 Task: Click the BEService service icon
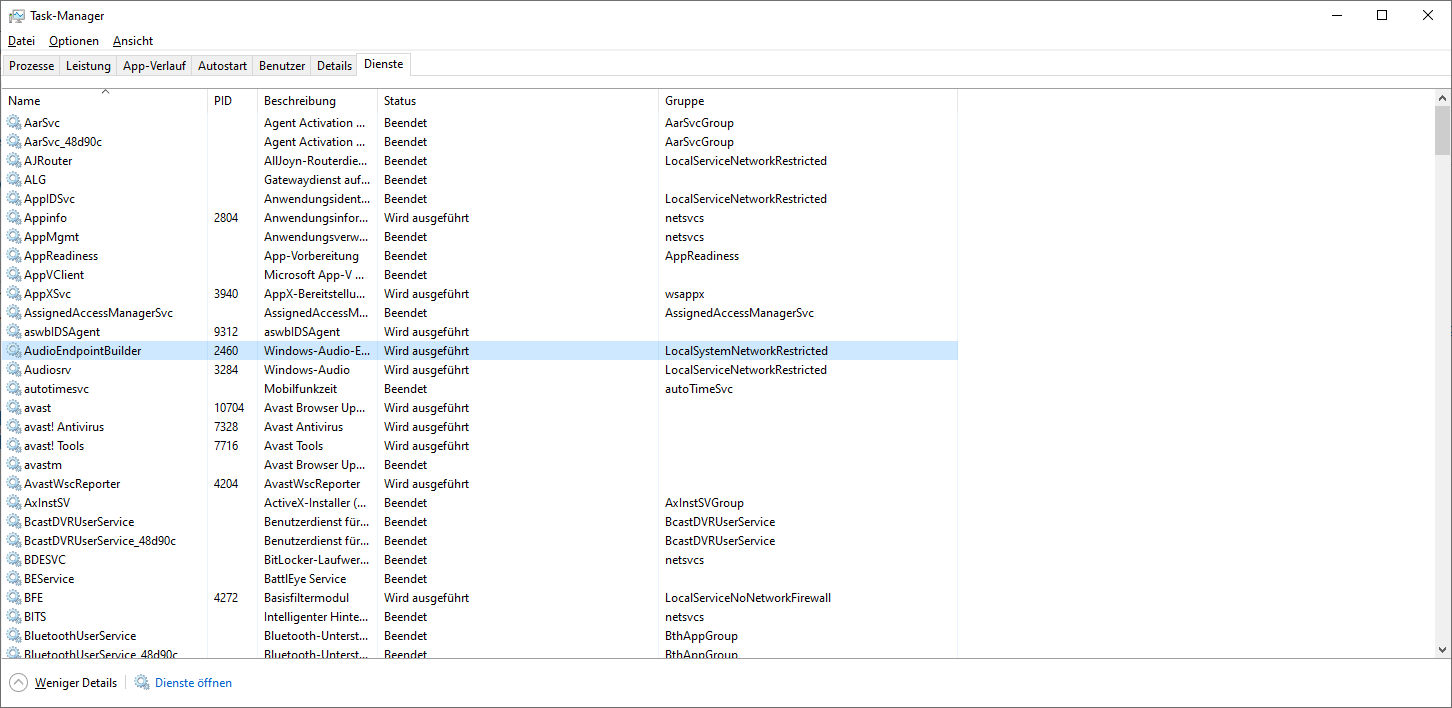tap(14, 579)
